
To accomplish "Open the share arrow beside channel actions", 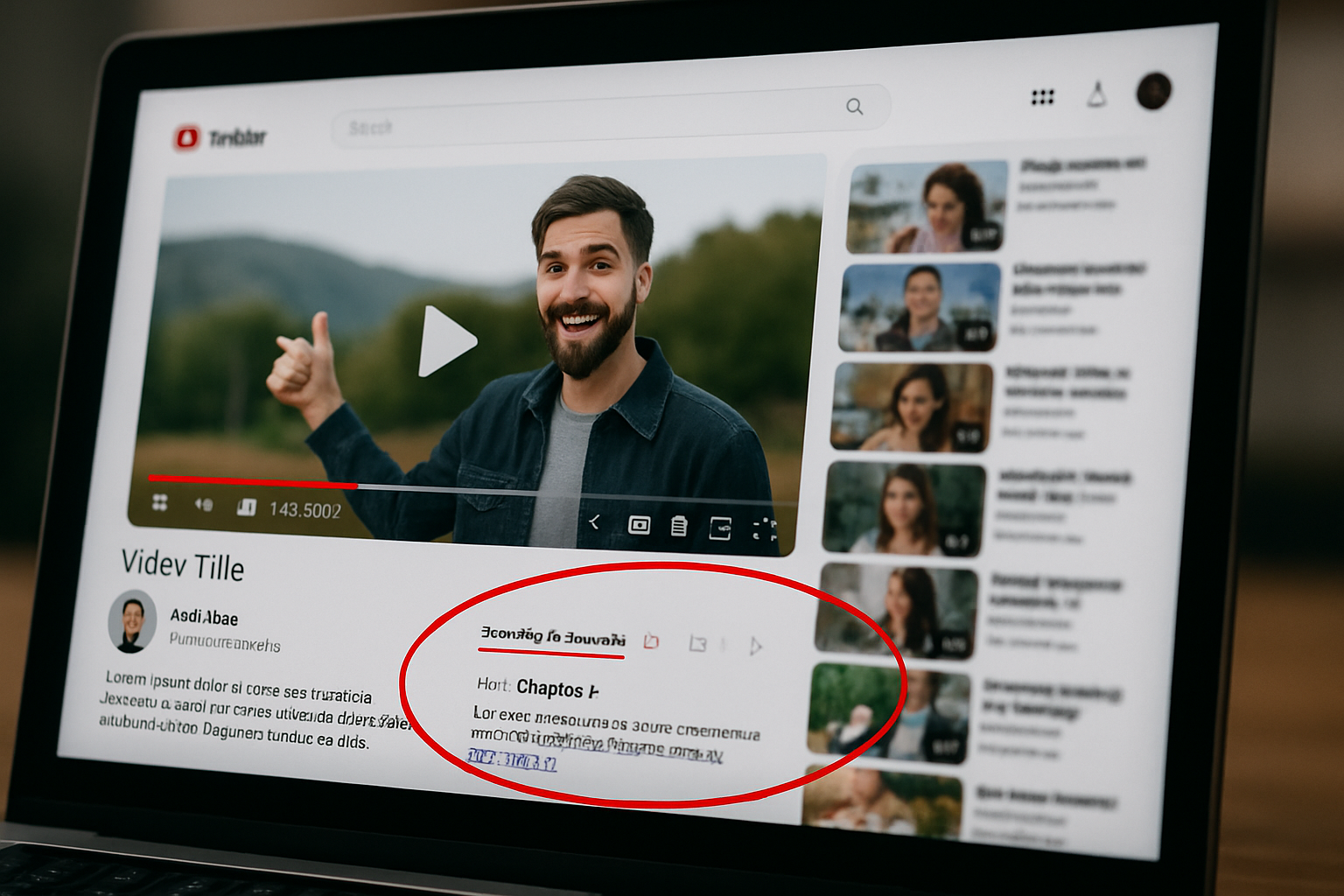I will pos(758,647).
